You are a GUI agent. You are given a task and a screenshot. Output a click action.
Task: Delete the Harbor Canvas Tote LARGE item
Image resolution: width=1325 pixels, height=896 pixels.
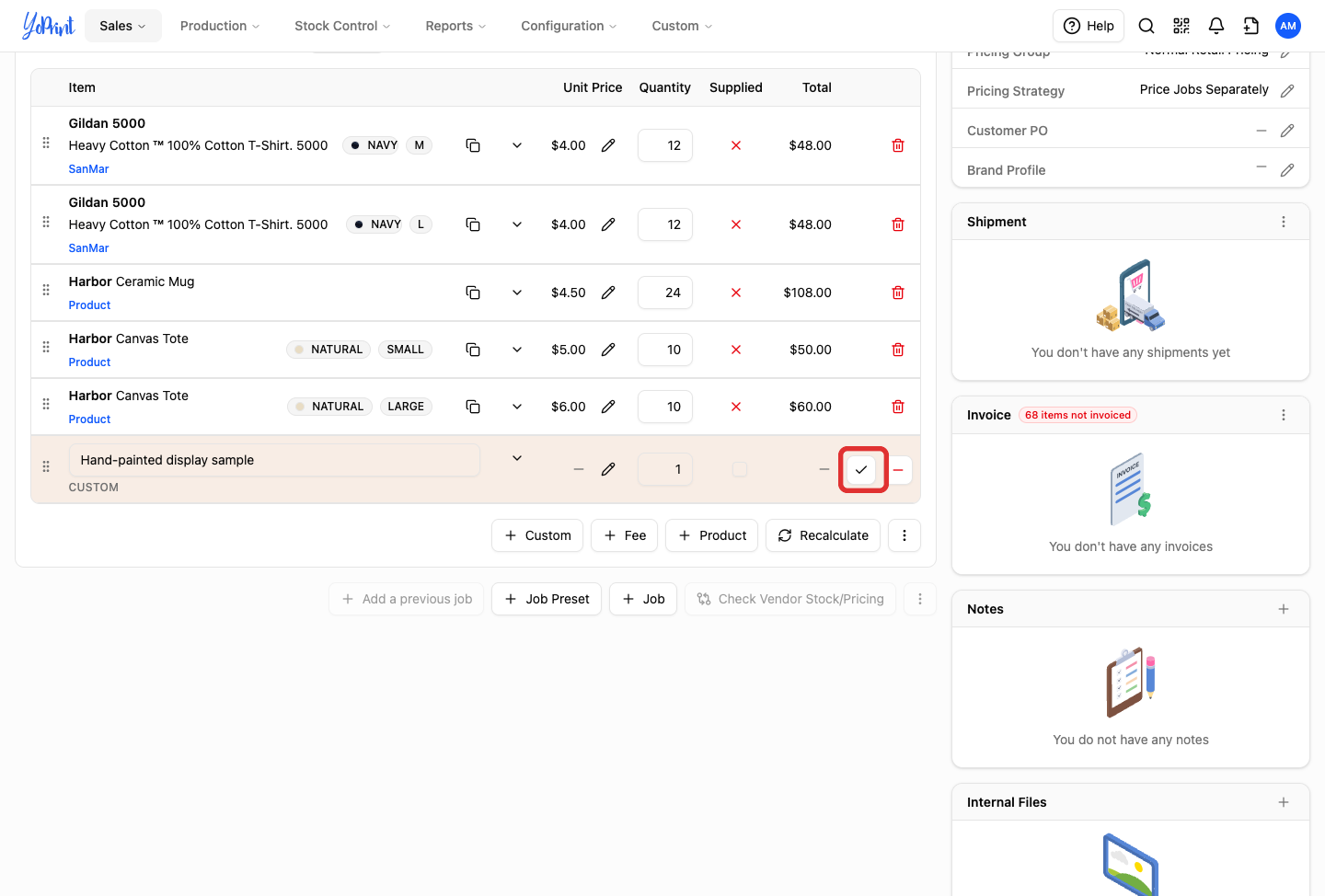click(x=898, y=407)
